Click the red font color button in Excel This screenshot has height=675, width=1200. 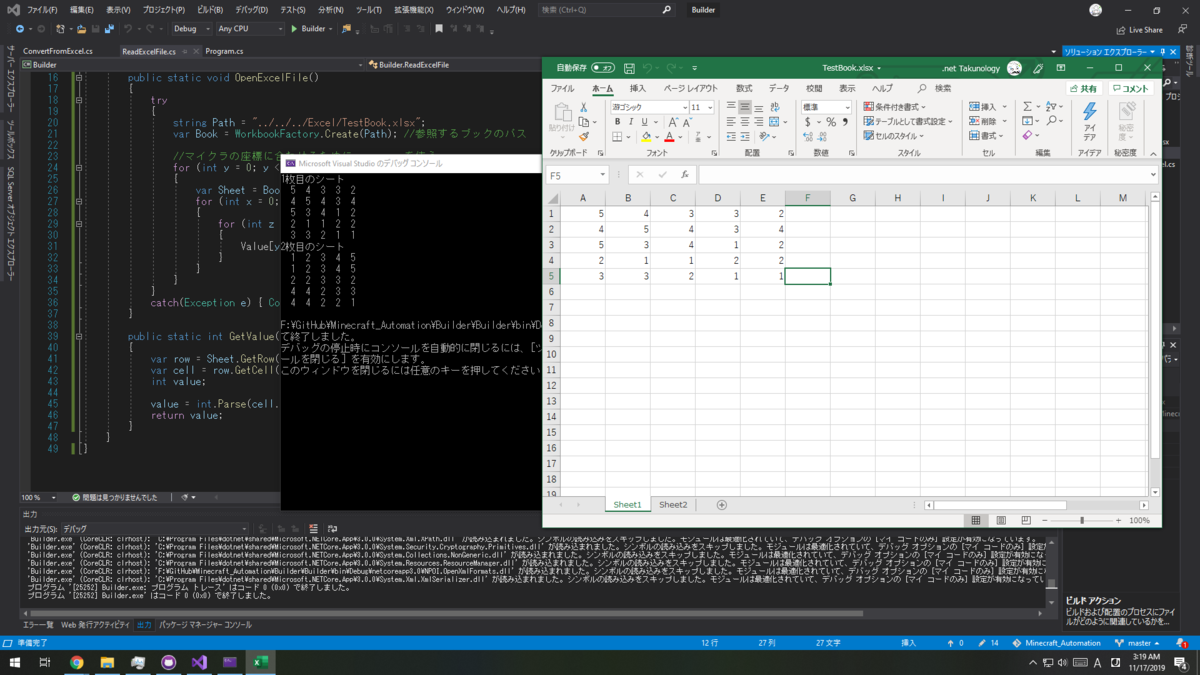coord(670,137)
